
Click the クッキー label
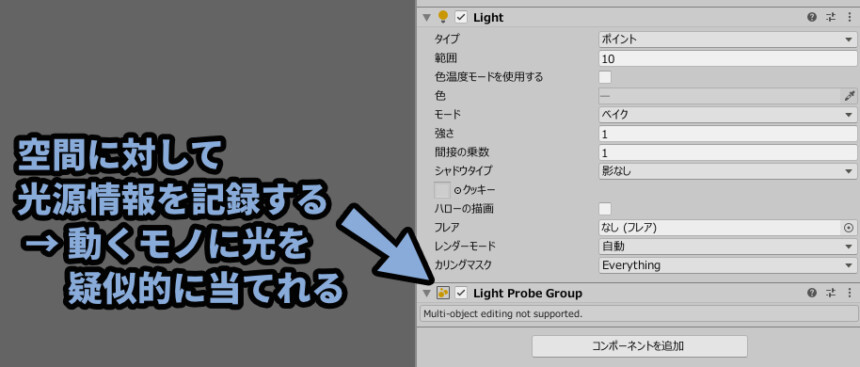[x=479, y=190]
